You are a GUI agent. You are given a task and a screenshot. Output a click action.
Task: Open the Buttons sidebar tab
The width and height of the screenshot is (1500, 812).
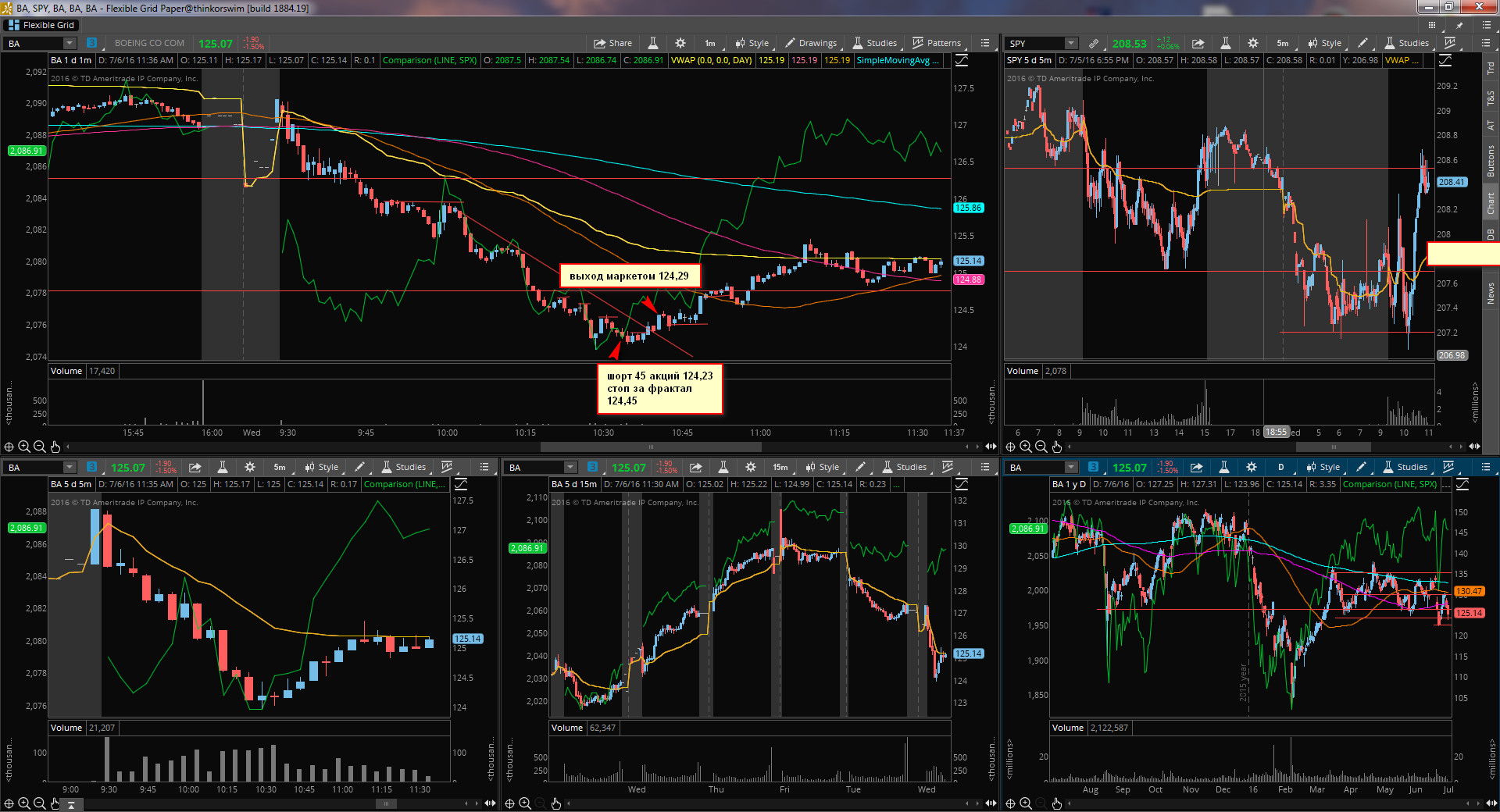click(1491, 161)
